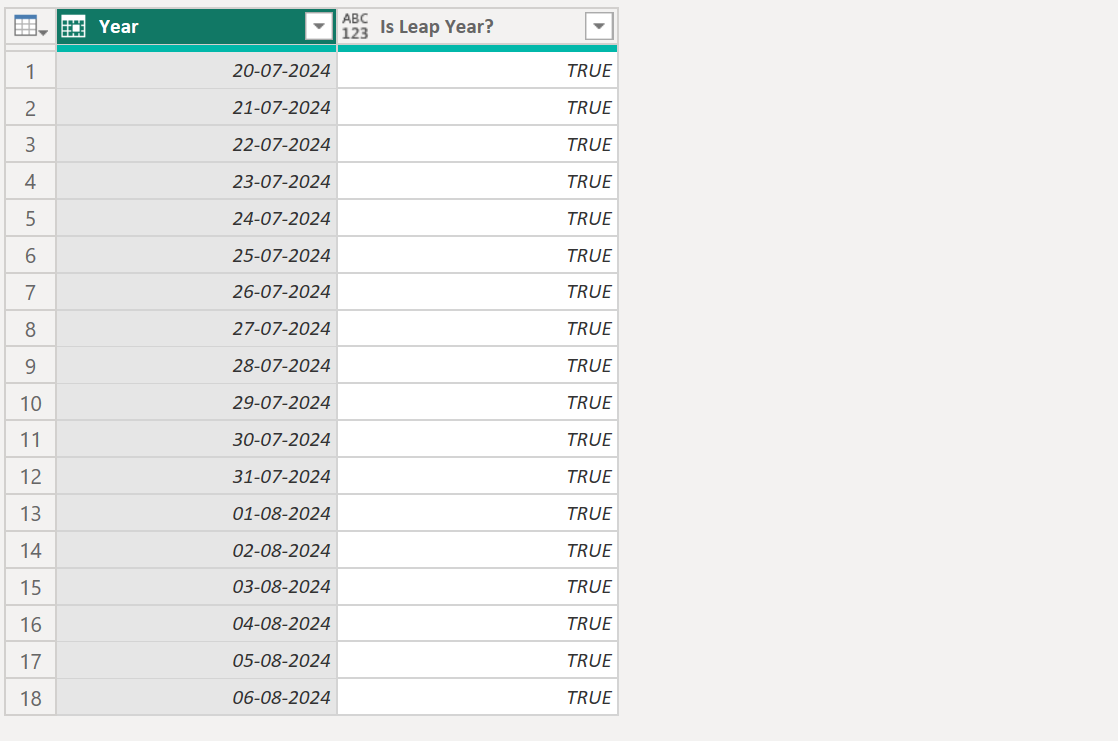Screen dimensions: 1118x741
Task: Click the 01-08-2024 date cell
Action: 281,514
